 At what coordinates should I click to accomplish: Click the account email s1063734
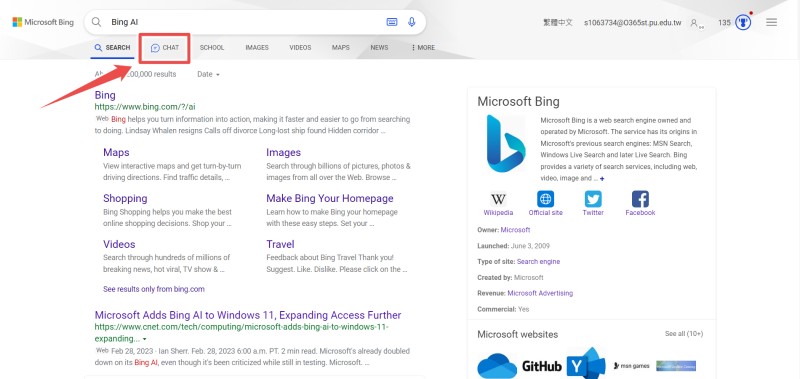(x=633, y=22)
